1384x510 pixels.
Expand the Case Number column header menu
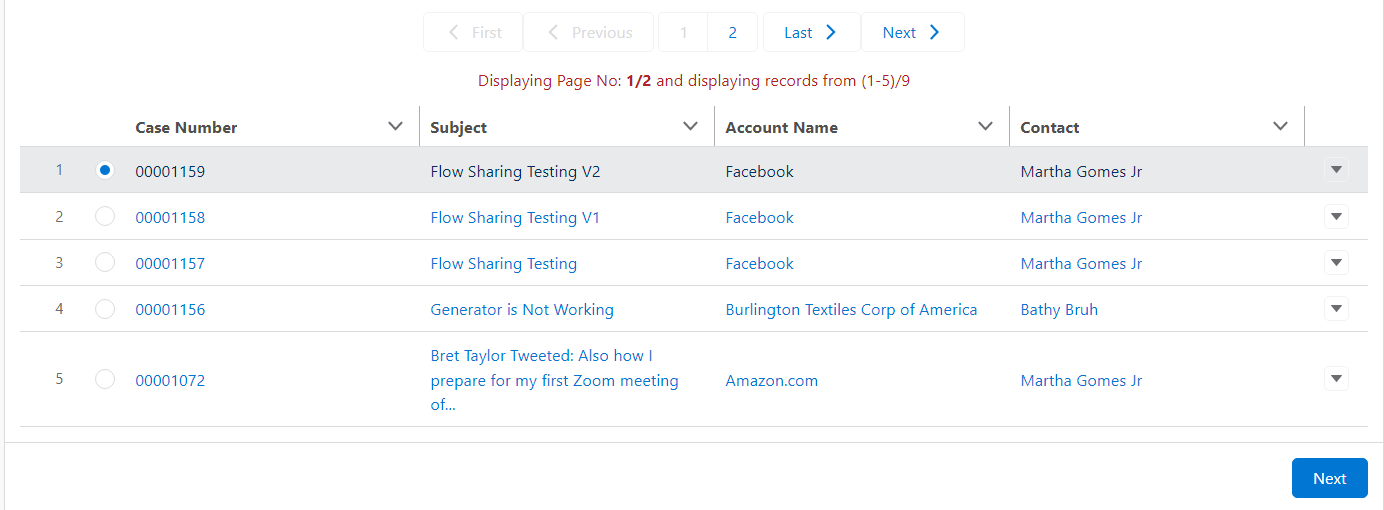(395, 126)
